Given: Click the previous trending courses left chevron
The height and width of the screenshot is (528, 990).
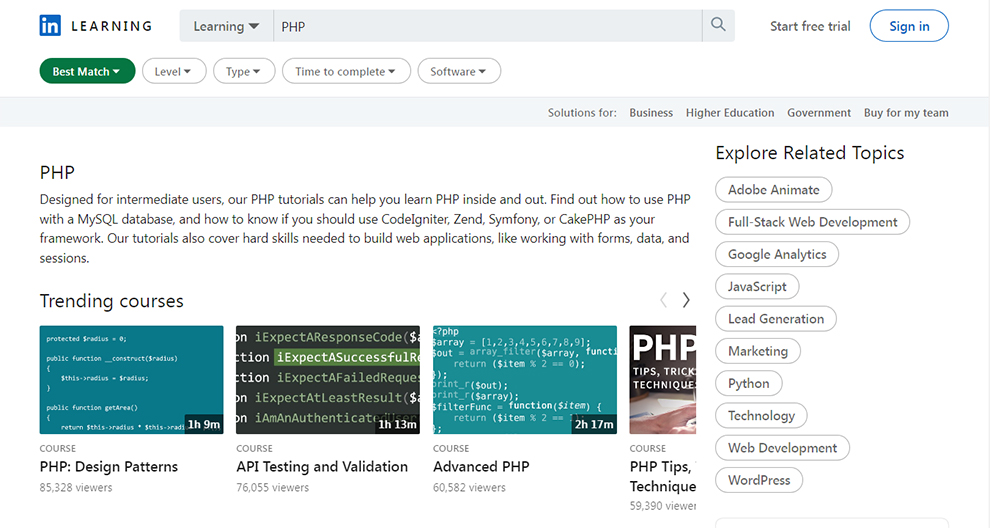Looking at the screenshot, I should [663, 300].
